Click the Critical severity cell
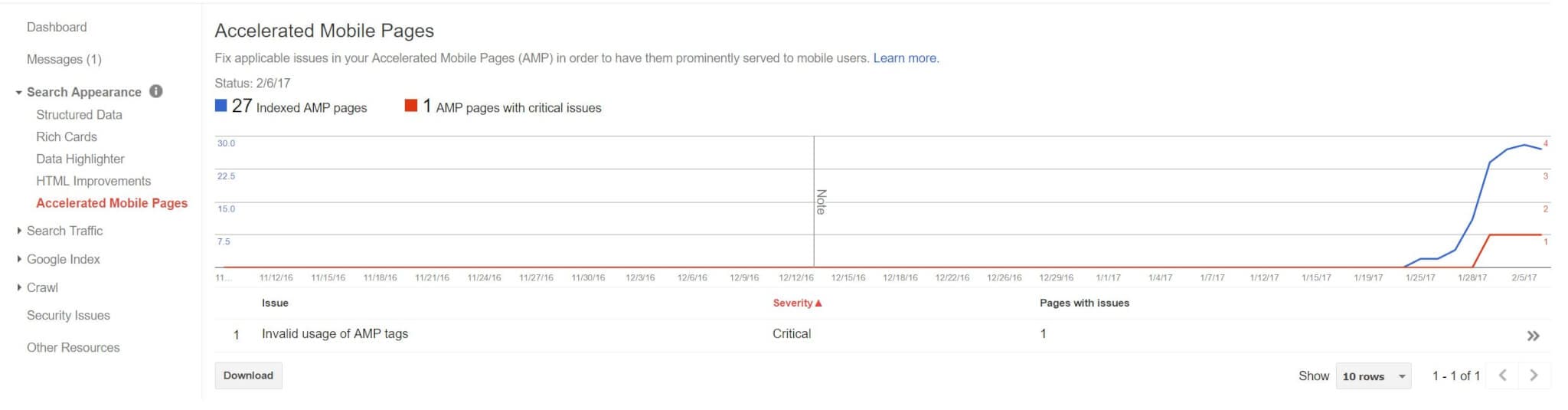 coord(792,333)
